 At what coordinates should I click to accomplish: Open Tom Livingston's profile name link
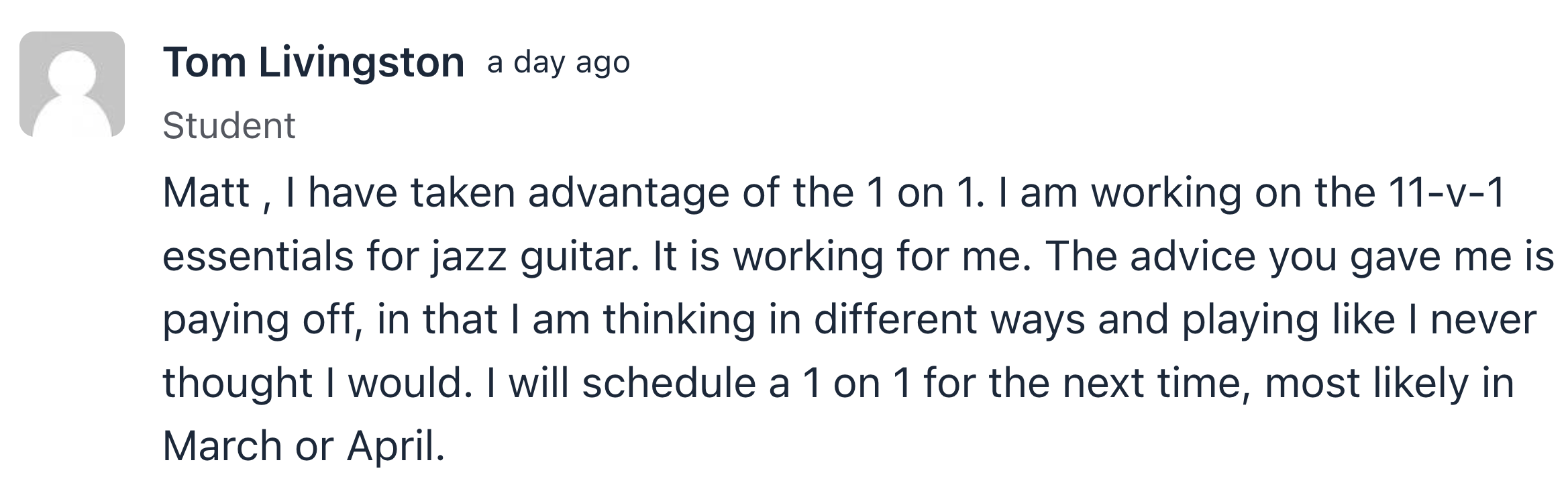(313, 63)
